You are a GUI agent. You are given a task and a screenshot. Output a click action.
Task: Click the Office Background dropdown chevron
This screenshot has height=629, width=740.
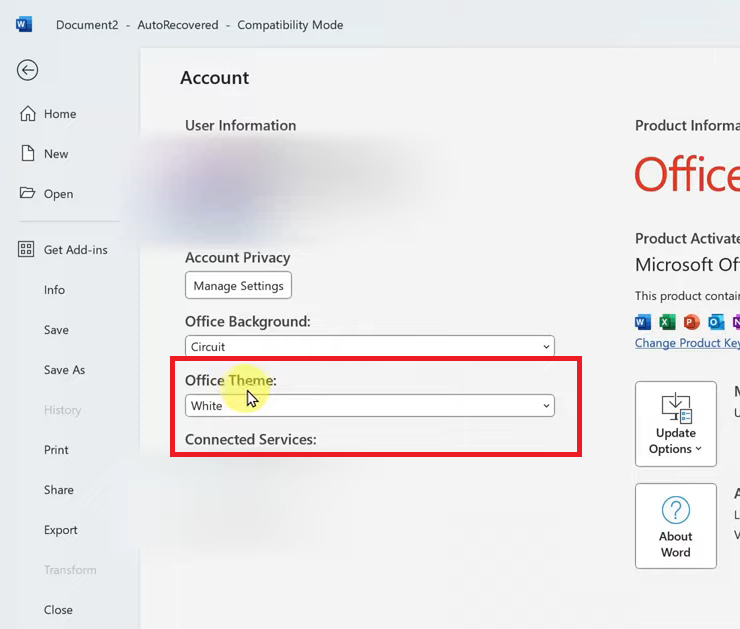click(x=546, y=347)
